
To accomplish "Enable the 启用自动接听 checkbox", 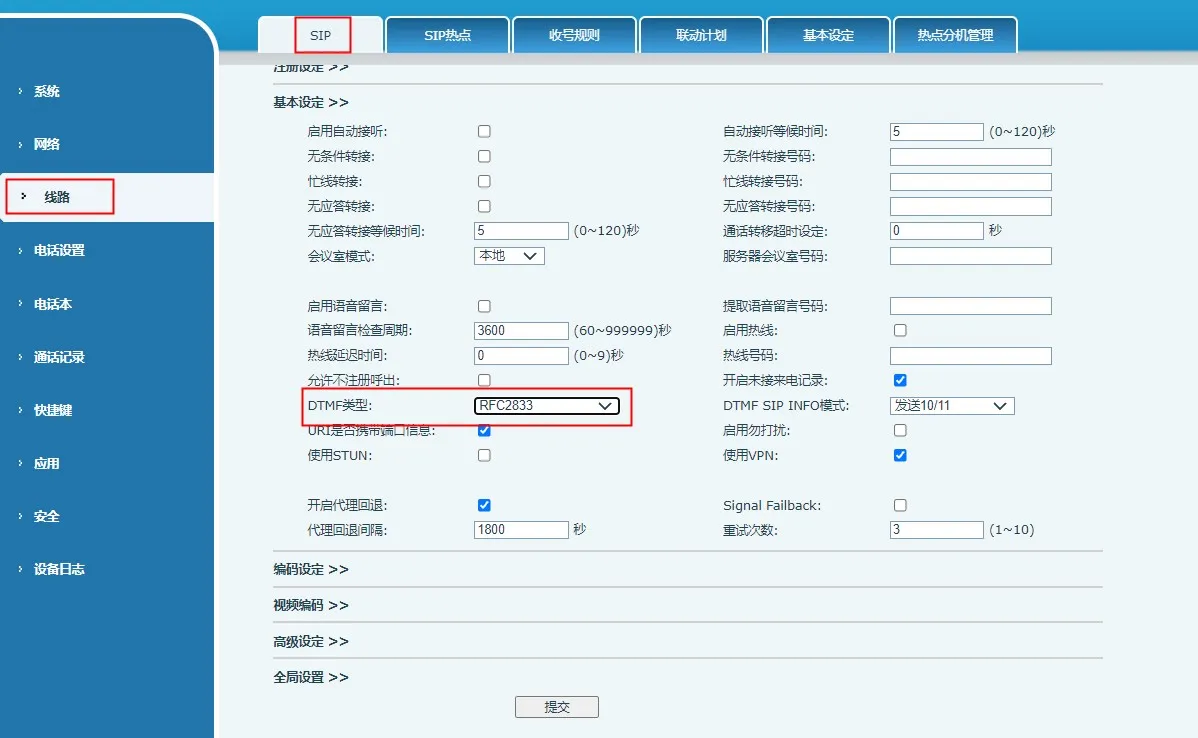I will click(x=484, y=130).
